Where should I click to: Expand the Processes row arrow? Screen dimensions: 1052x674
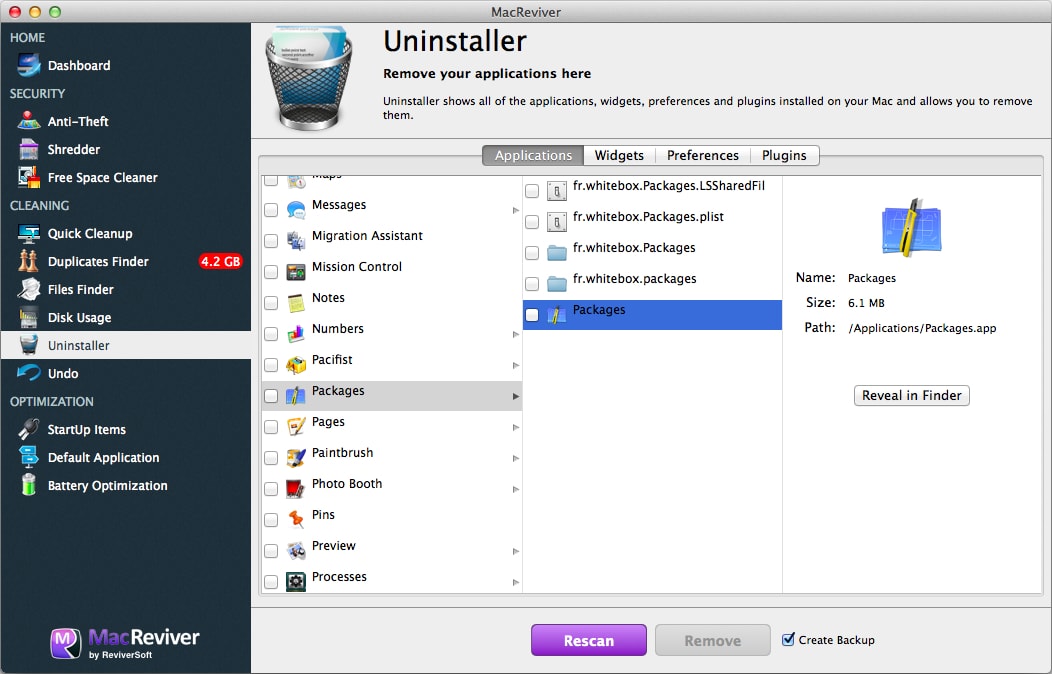[515, 582]
